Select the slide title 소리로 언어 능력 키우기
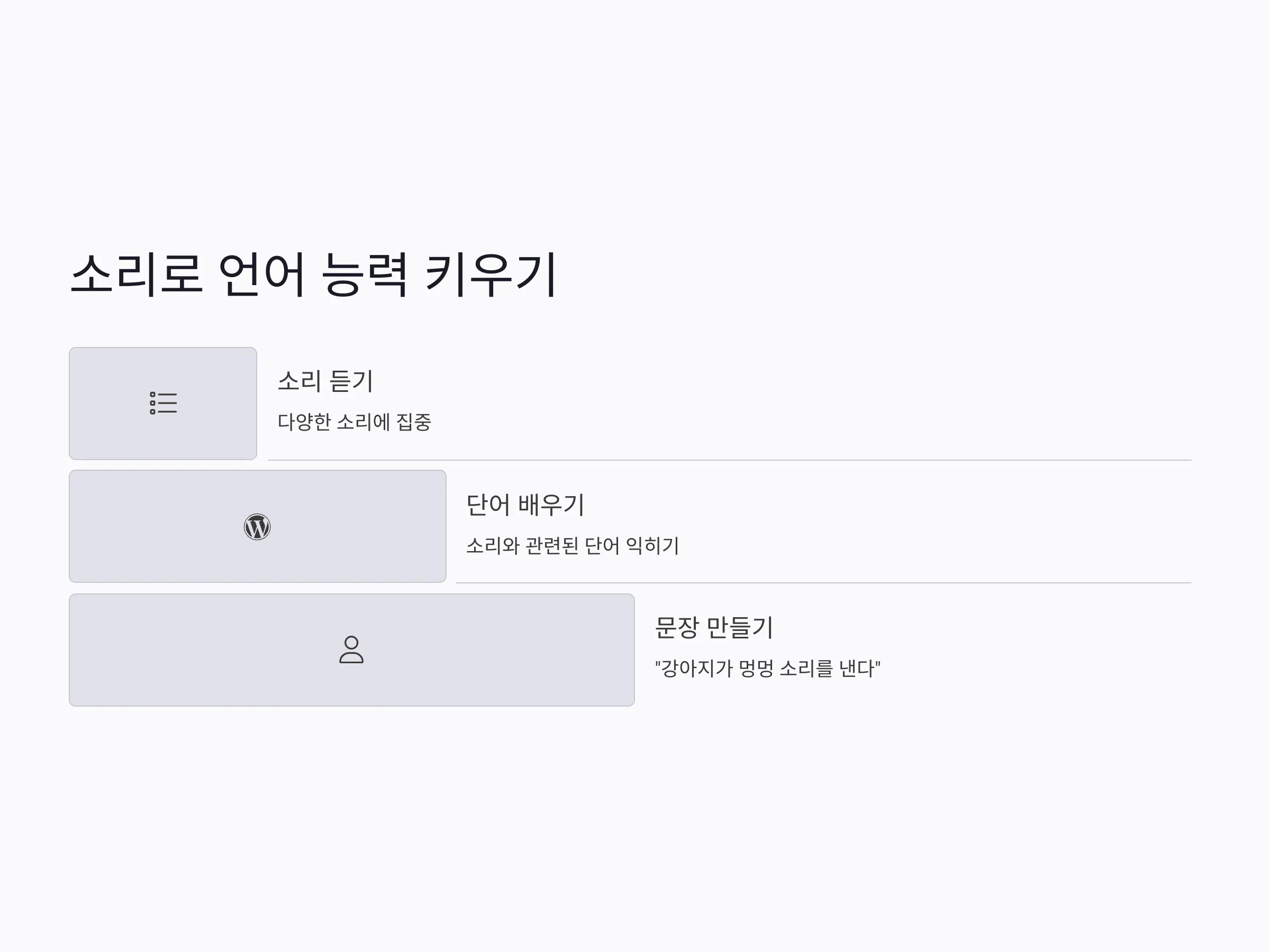The image size is (1270, 952). tap(313, 275)
